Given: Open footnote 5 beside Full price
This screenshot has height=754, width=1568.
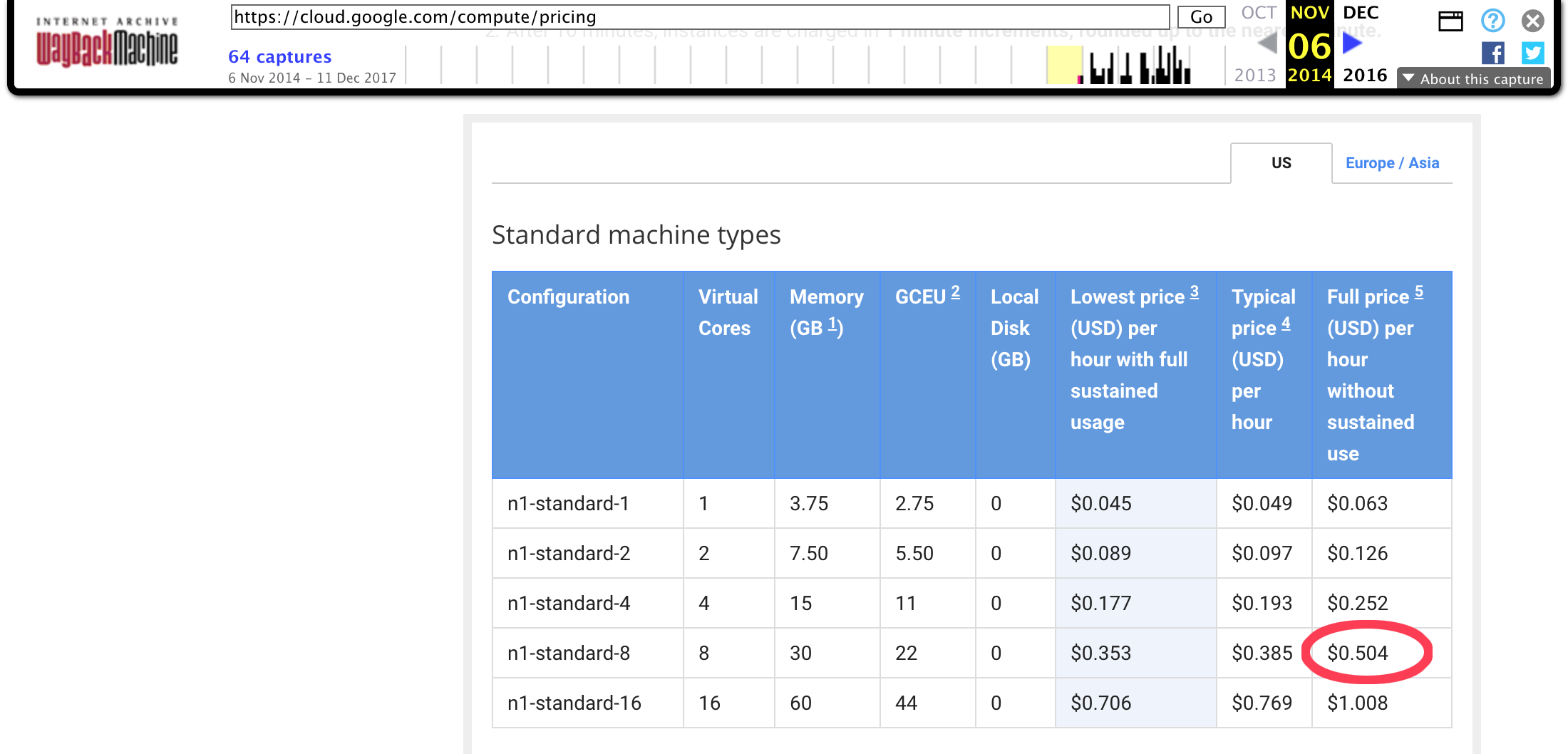Looking at the screenshot, I should tap(1418, 292).
